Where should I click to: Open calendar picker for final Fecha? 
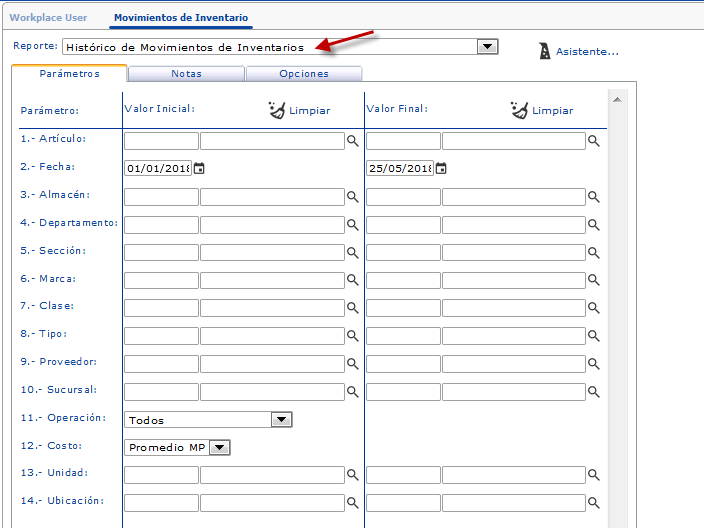pos(441,168)
